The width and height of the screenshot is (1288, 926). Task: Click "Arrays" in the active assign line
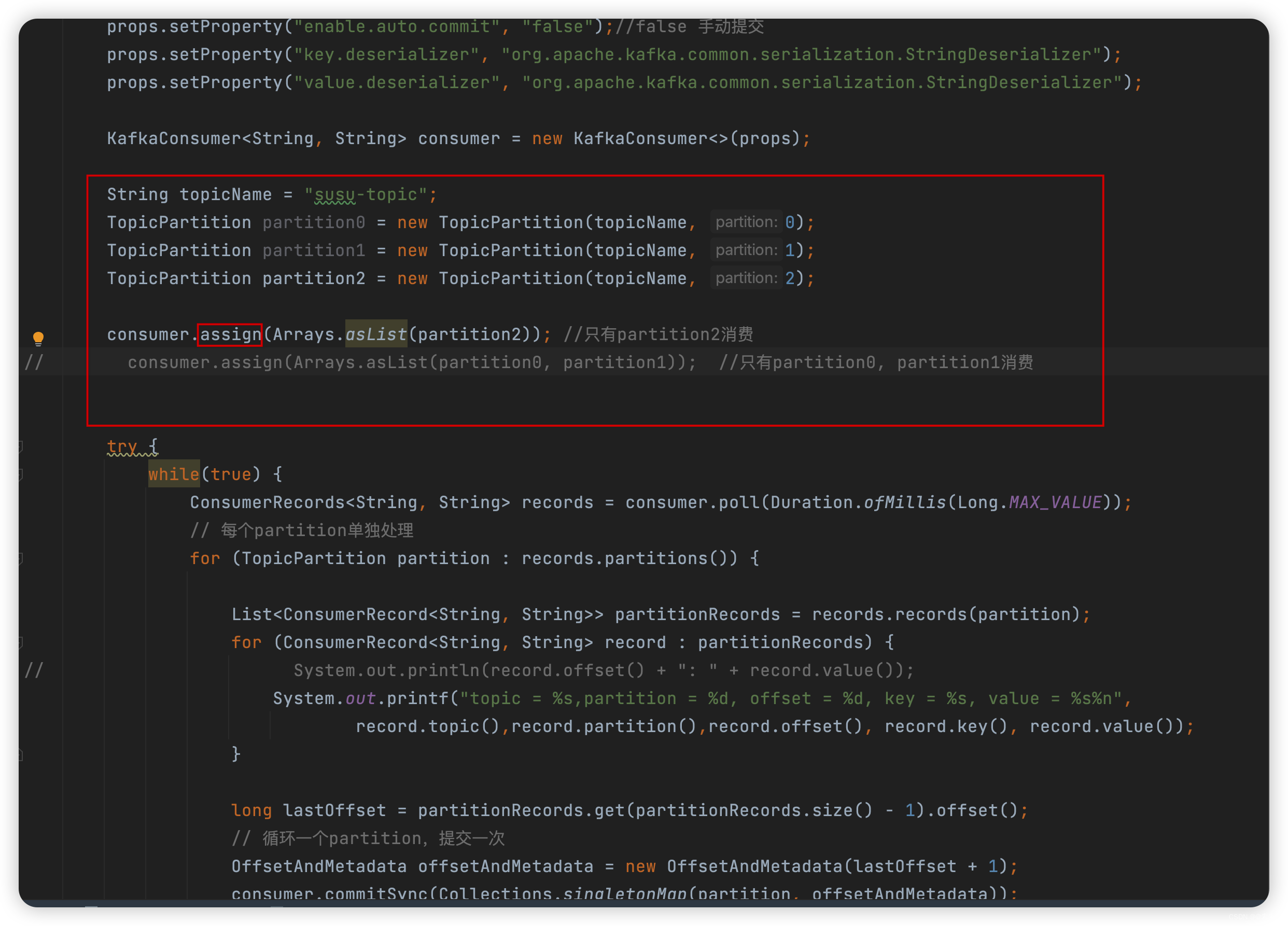pyautogui.click(x=303, y=334)
